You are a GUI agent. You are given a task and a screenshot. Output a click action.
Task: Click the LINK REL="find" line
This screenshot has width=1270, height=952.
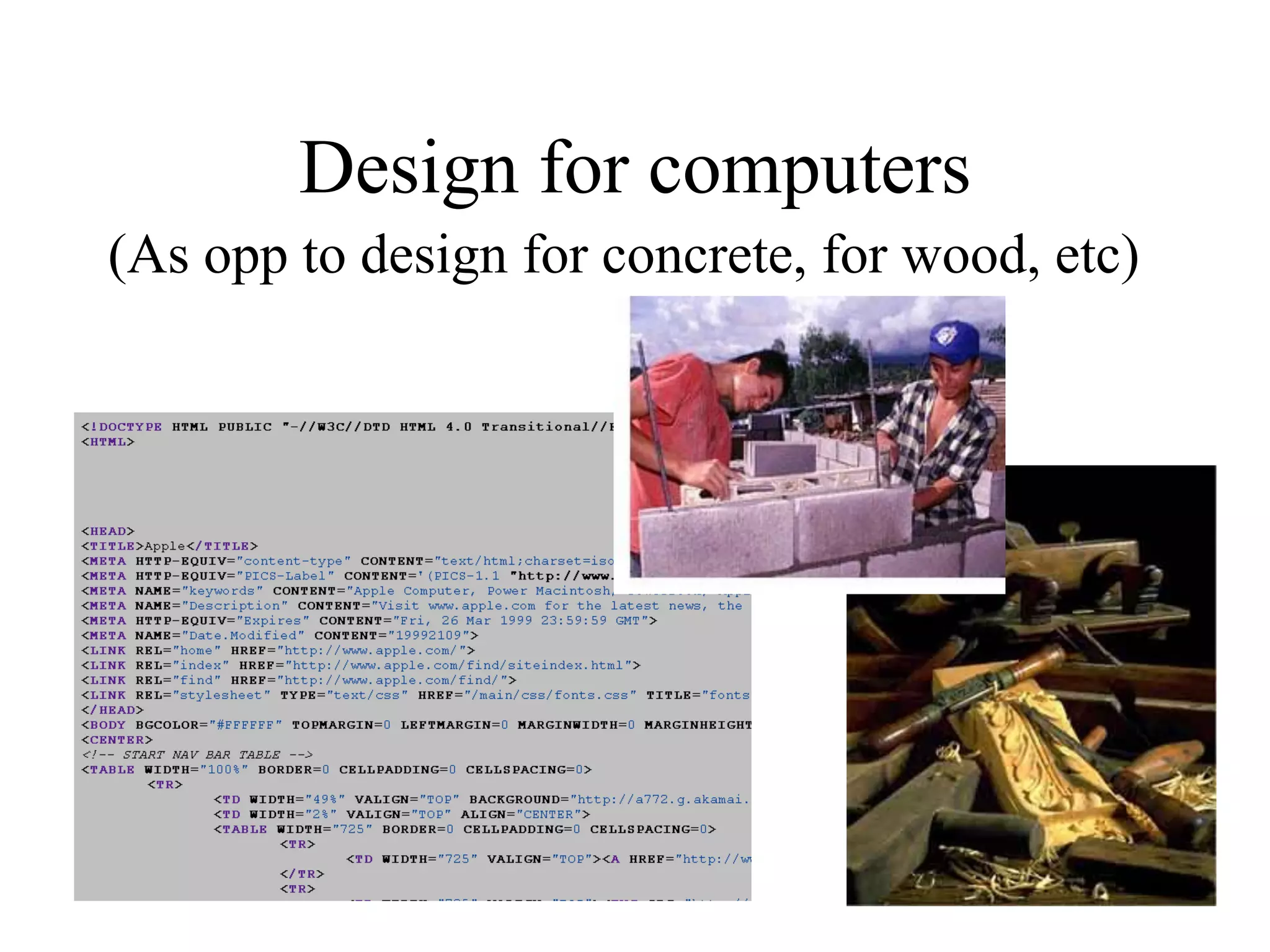[x=298, y=680]
